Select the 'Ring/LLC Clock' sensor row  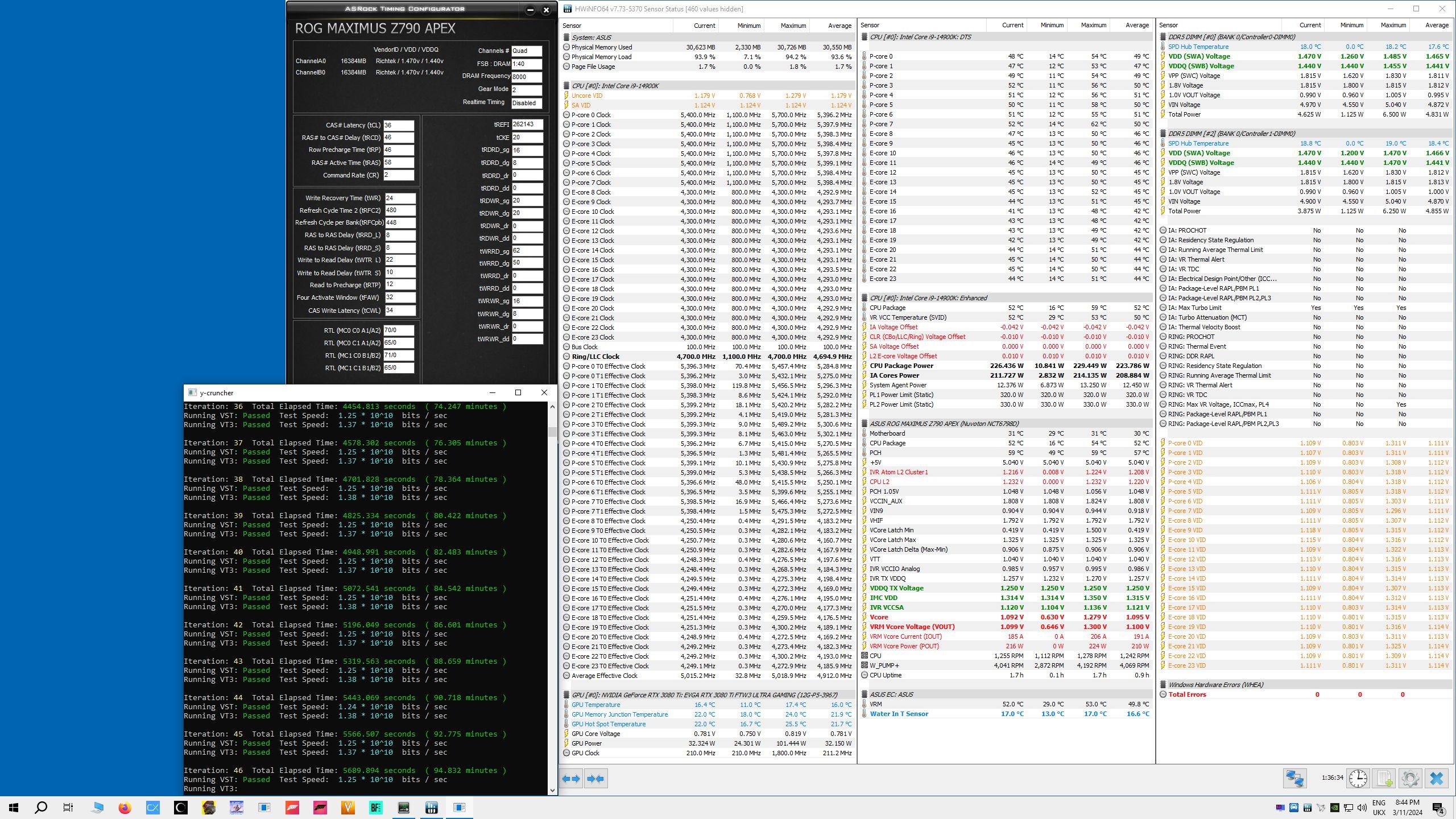click(x=708, y=357)
